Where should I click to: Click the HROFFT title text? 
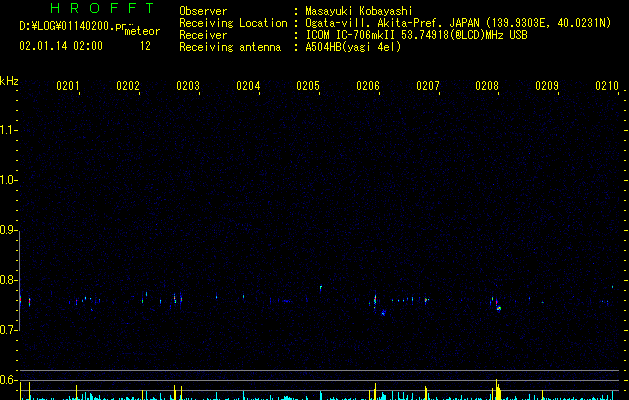[x=103, y=8]
